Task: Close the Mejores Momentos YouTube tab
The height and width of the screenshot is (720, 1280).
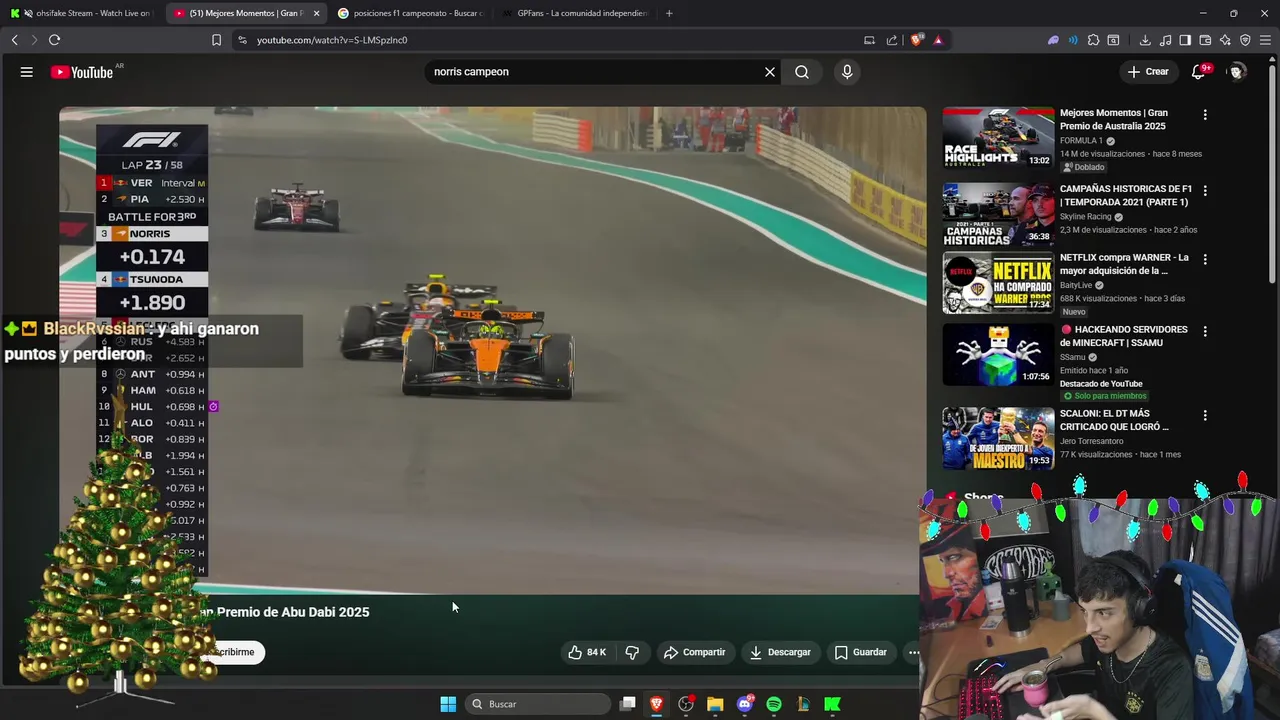Action: pyautogui.click(x=316, y=13)
